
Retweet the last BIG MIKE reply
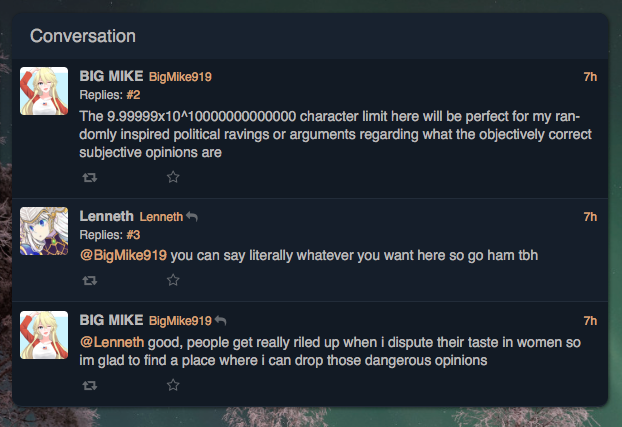click(x=89, y=385)
